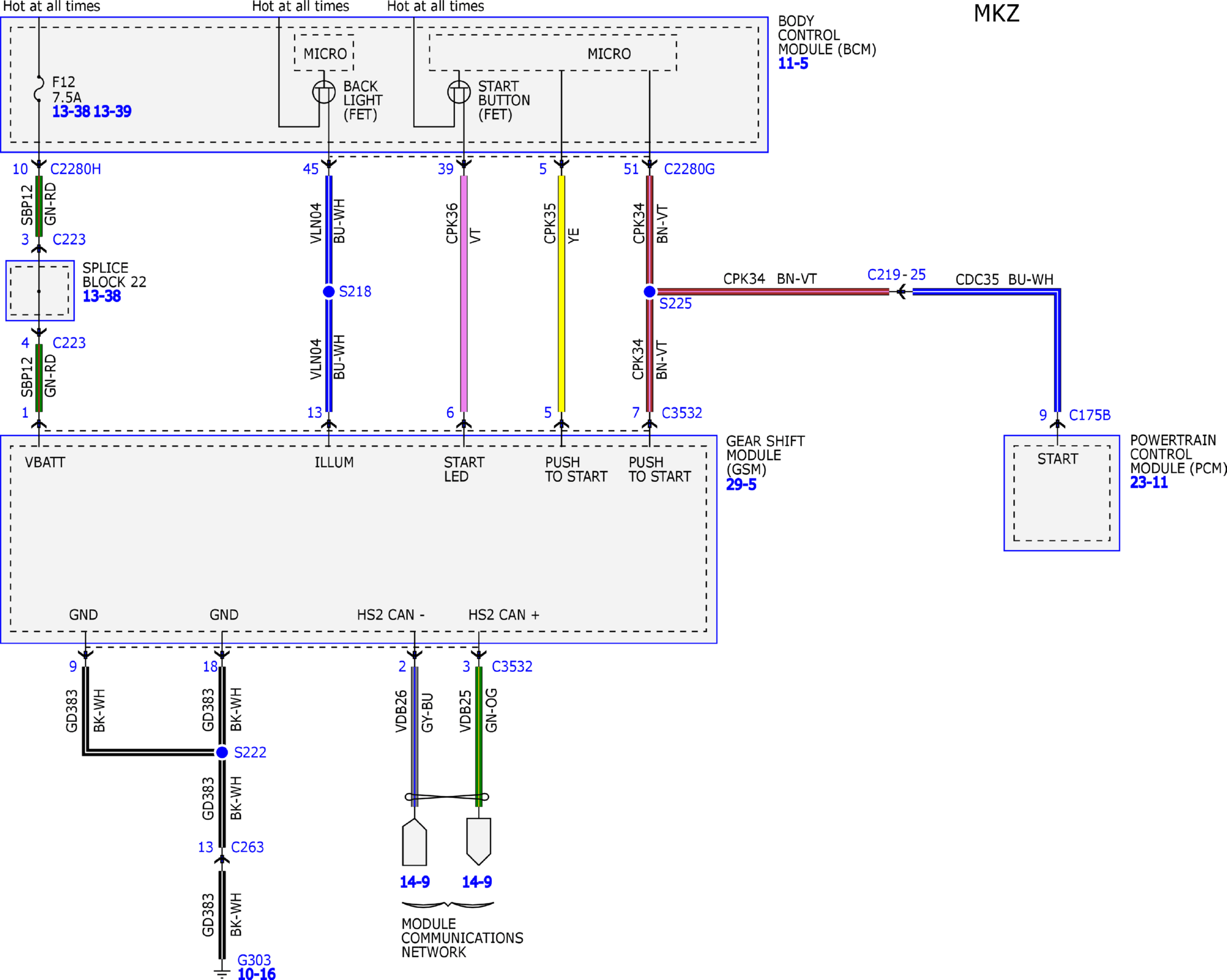The width and height of the screenshot is (1227, 980).
Task: Click the C263 connector label
Action: coord(247,847)
